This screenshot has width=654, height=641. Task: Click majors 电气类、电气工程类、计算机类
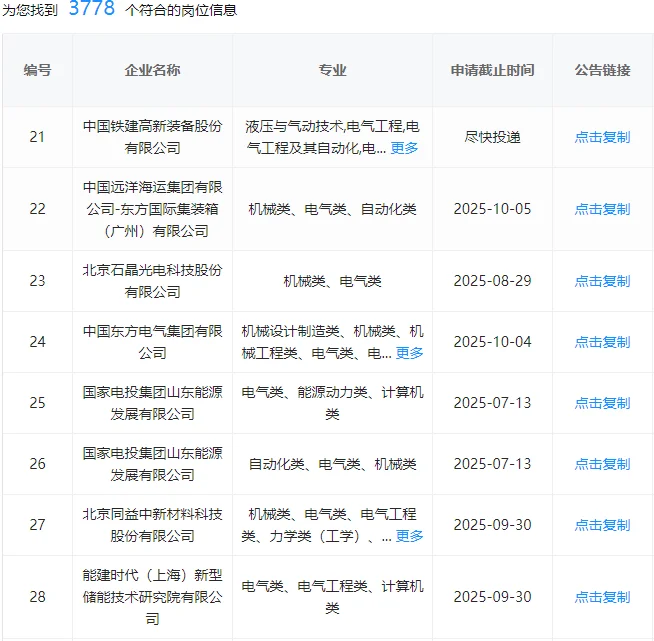pyautogui.click(x=332, y=597)
